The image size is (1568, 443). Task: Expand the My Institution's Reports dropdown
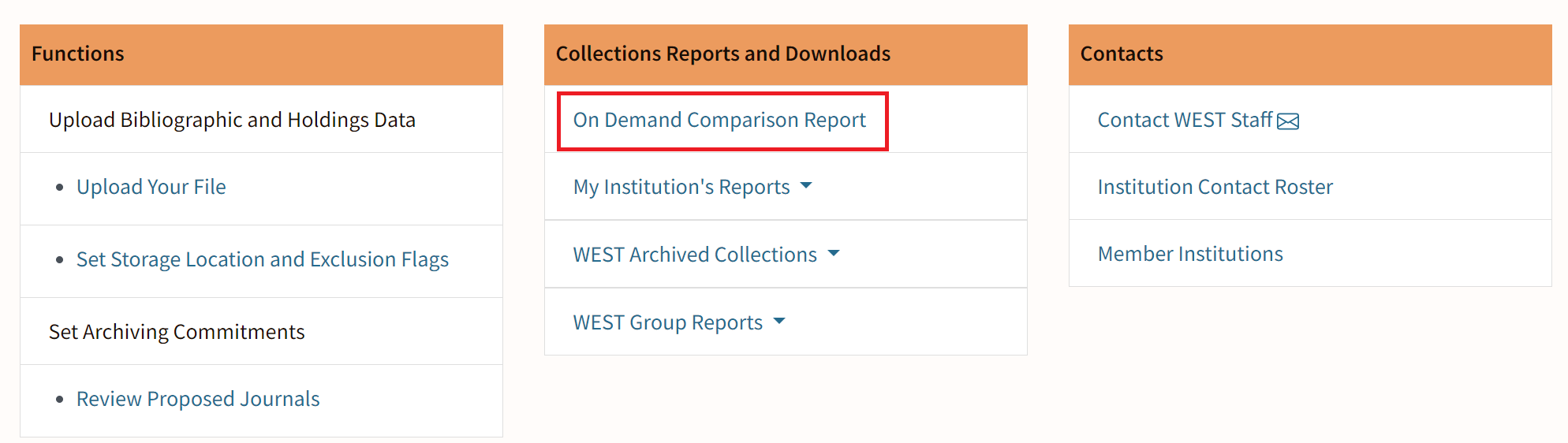(693, 187)
